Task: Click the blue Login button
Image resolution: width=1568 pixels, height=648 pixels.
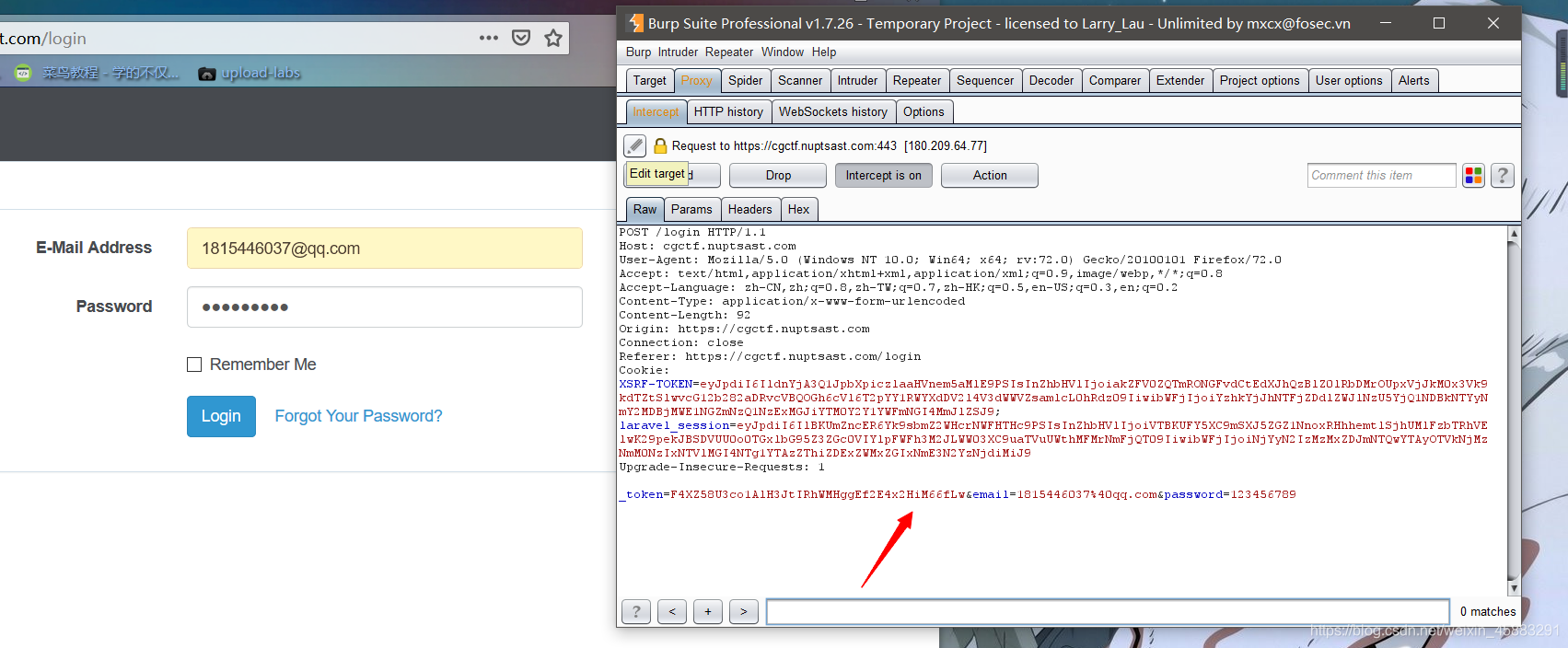Action: [221, 416]
